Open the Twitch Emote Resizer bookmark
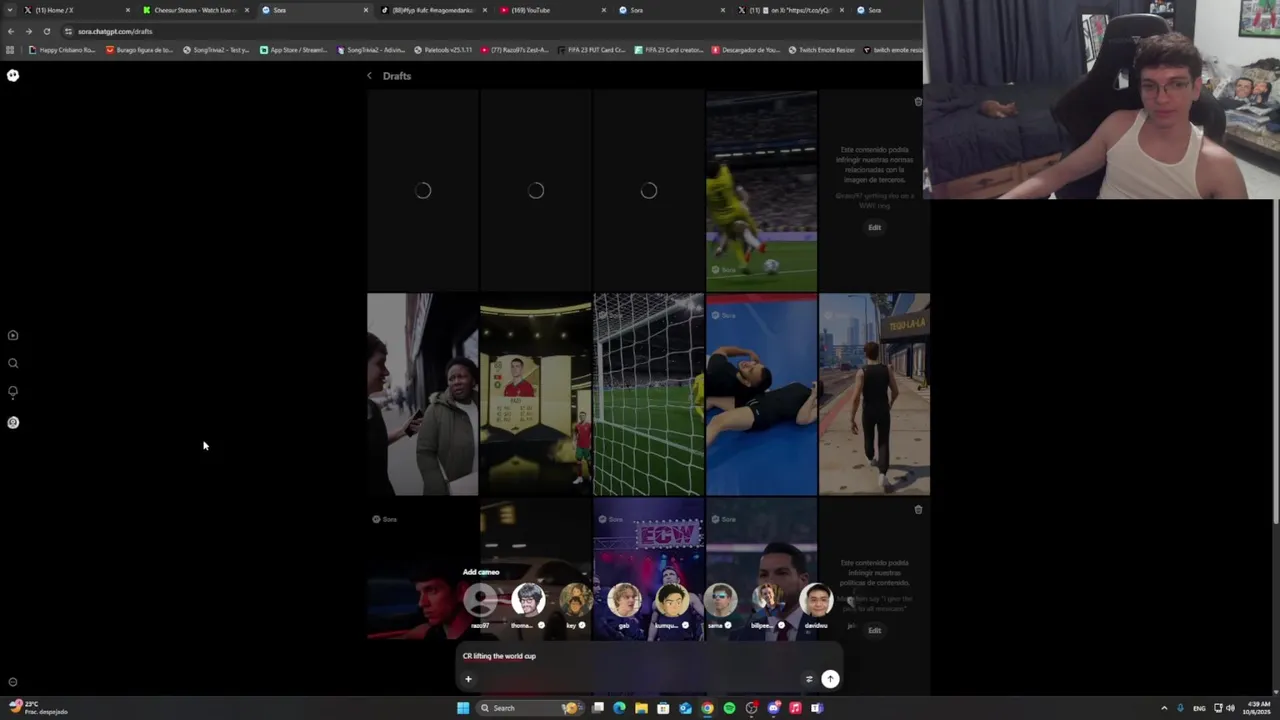Viewport: 1280px width, 720px height. [821, 50]
